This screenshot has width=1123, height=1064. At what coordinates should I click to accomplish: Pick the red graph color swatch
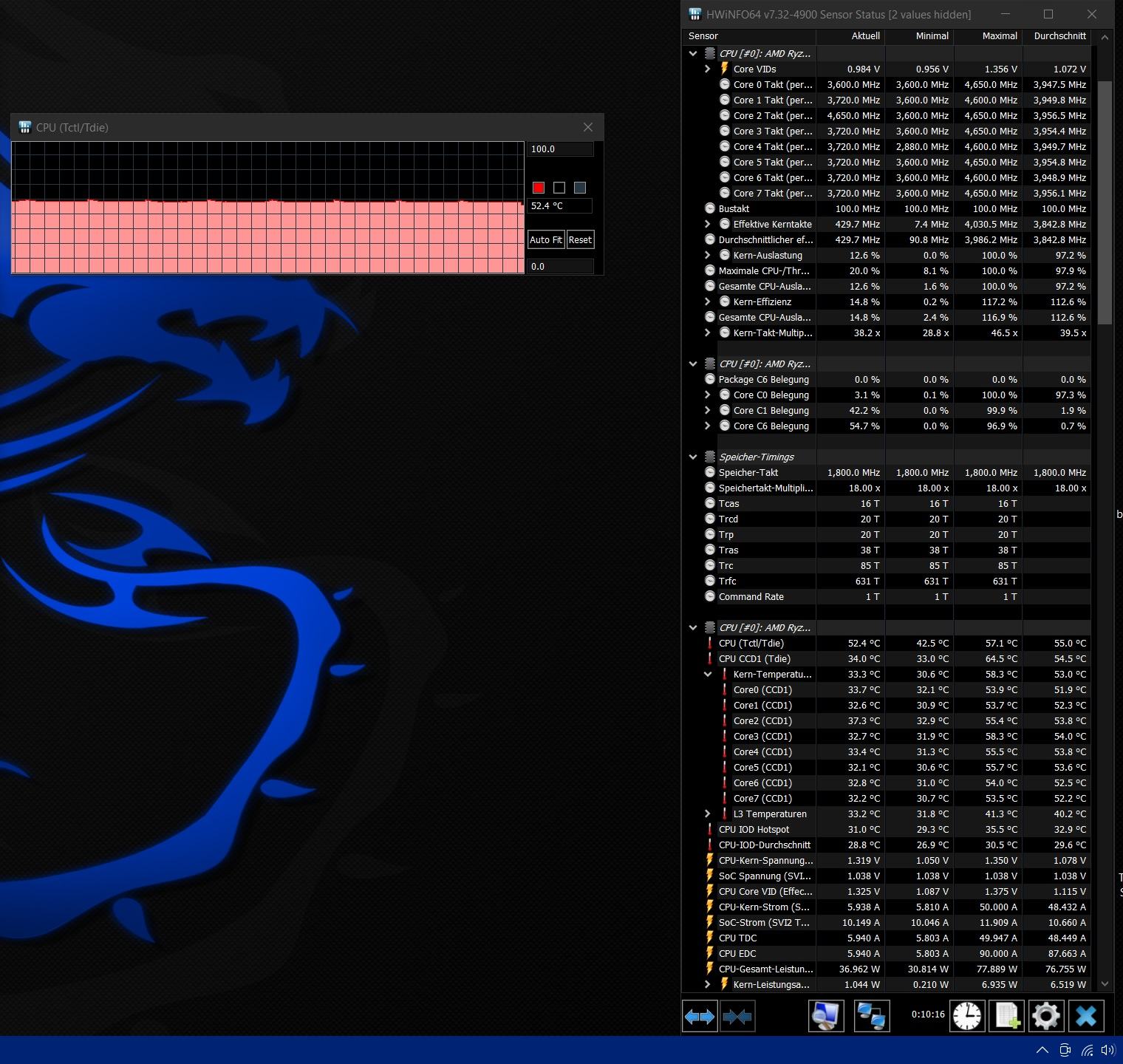pos(539,188)
